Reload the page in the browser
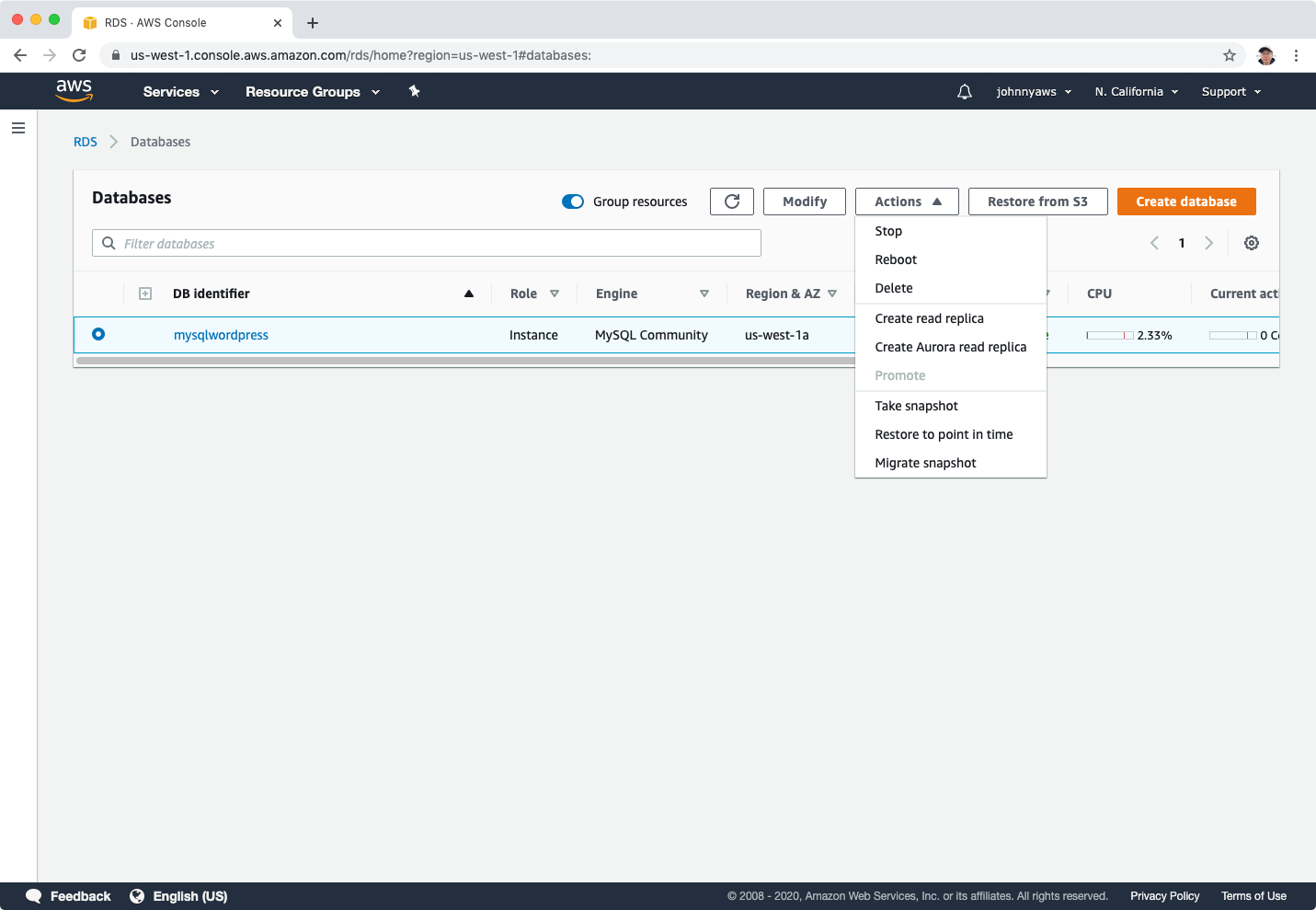 [x=79, y=55]
